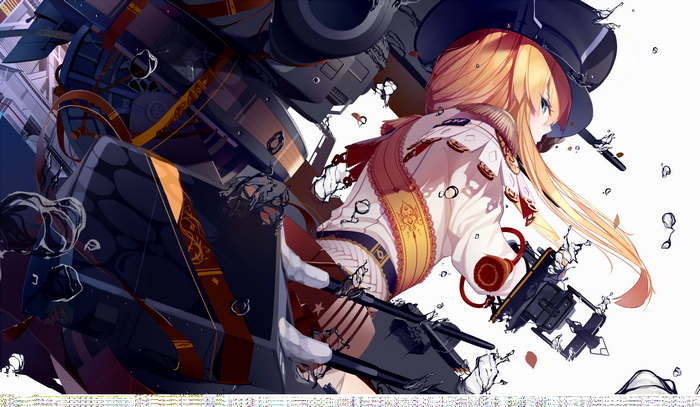Click the golden embroidered sash on coat
The width and height of the screenshot is (700, 407).
404,214
